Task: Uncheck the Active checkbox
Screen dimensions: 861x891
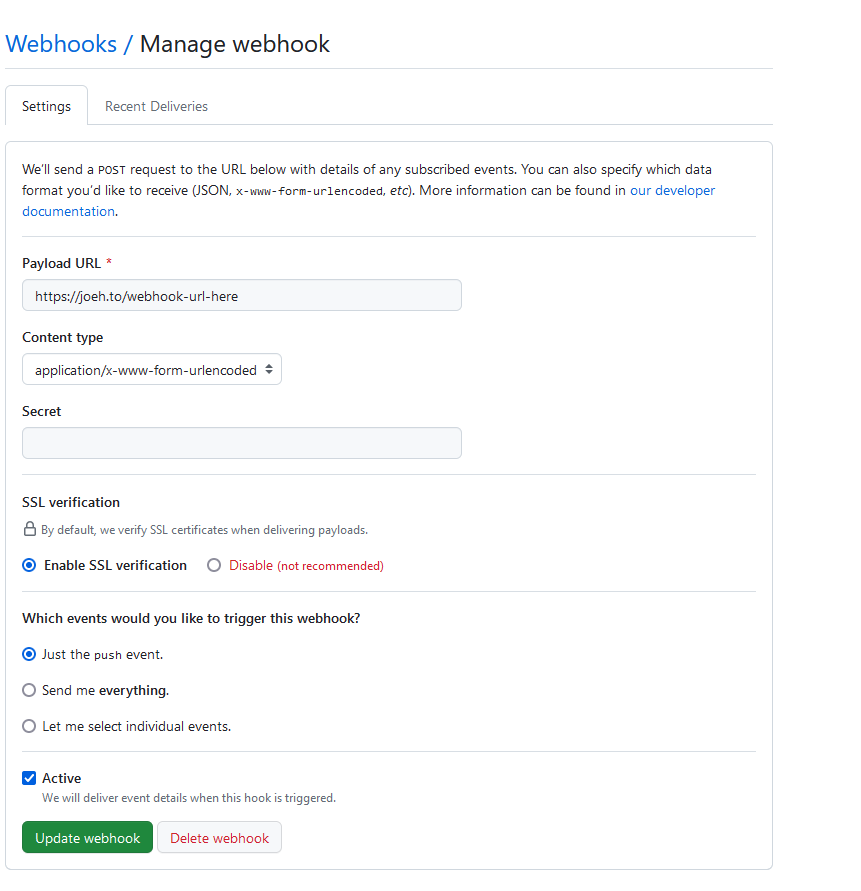Action: (x=30, y=779)
